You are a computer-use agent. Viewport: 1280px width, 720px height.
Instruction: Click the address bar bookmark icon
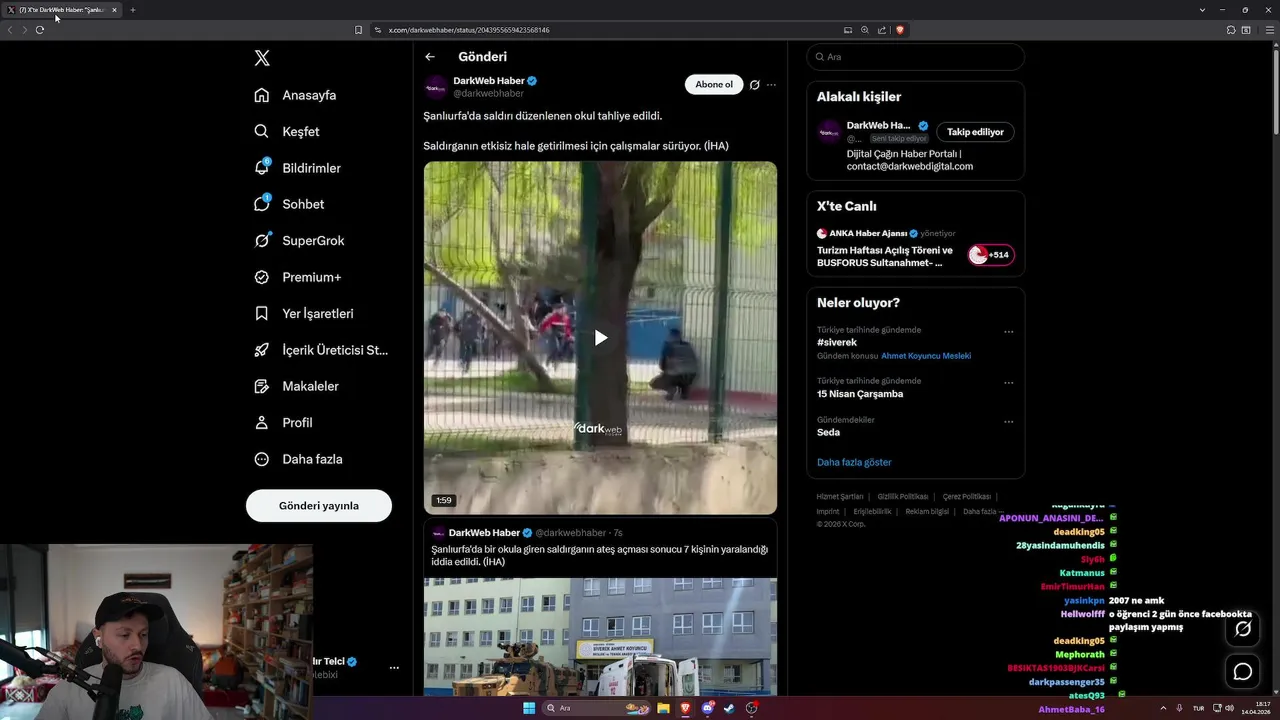pos(358,30)
